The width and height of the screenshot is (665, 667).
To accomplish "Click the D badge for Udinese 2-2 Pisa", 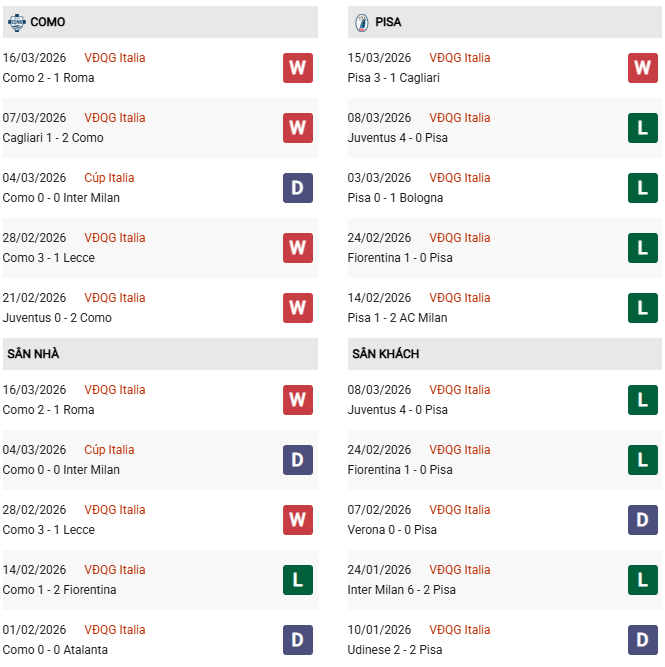I will (642, 640).
